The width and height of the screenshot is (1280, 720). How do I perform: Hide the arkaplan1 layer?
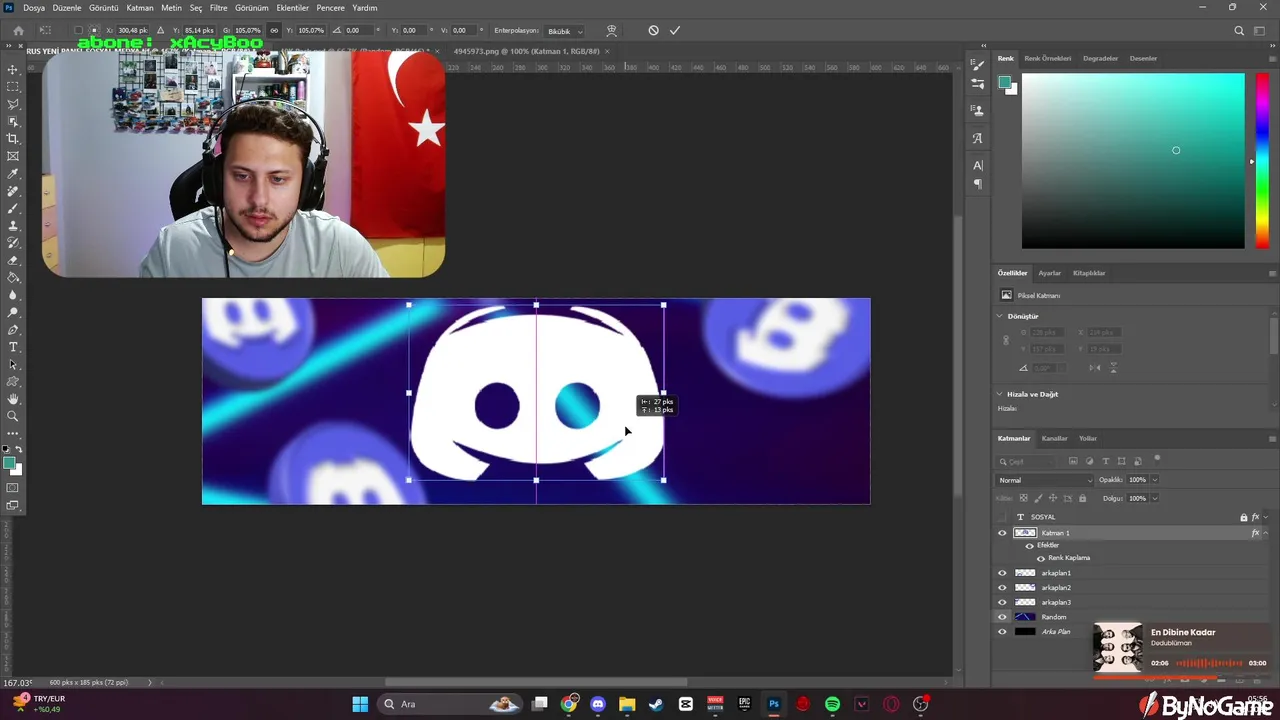(x=1002, y=573)
